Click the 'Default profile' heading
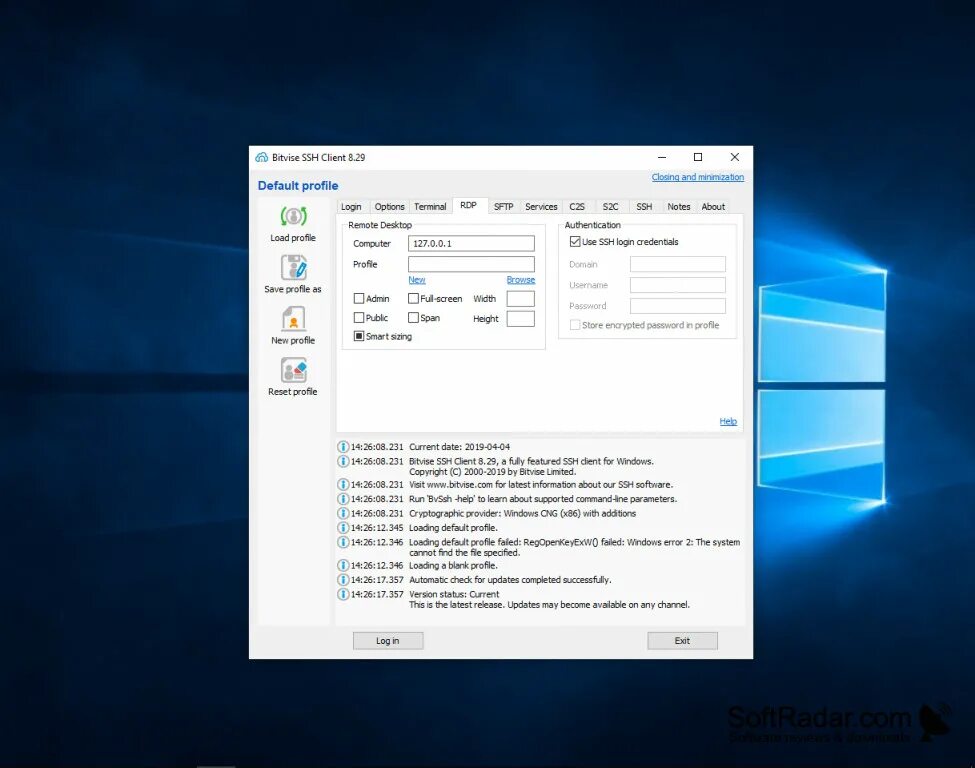975x768 pixels. click(298, 185)
